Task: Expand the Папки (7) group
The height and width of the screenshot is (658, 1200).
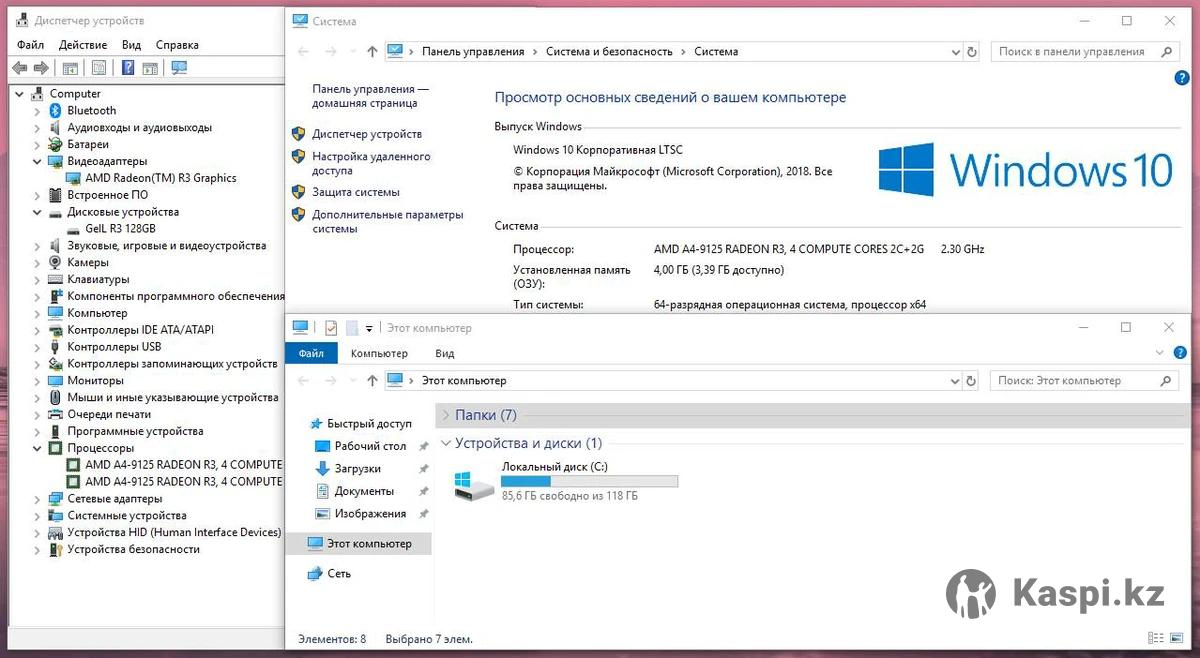Action: point(446,415)
